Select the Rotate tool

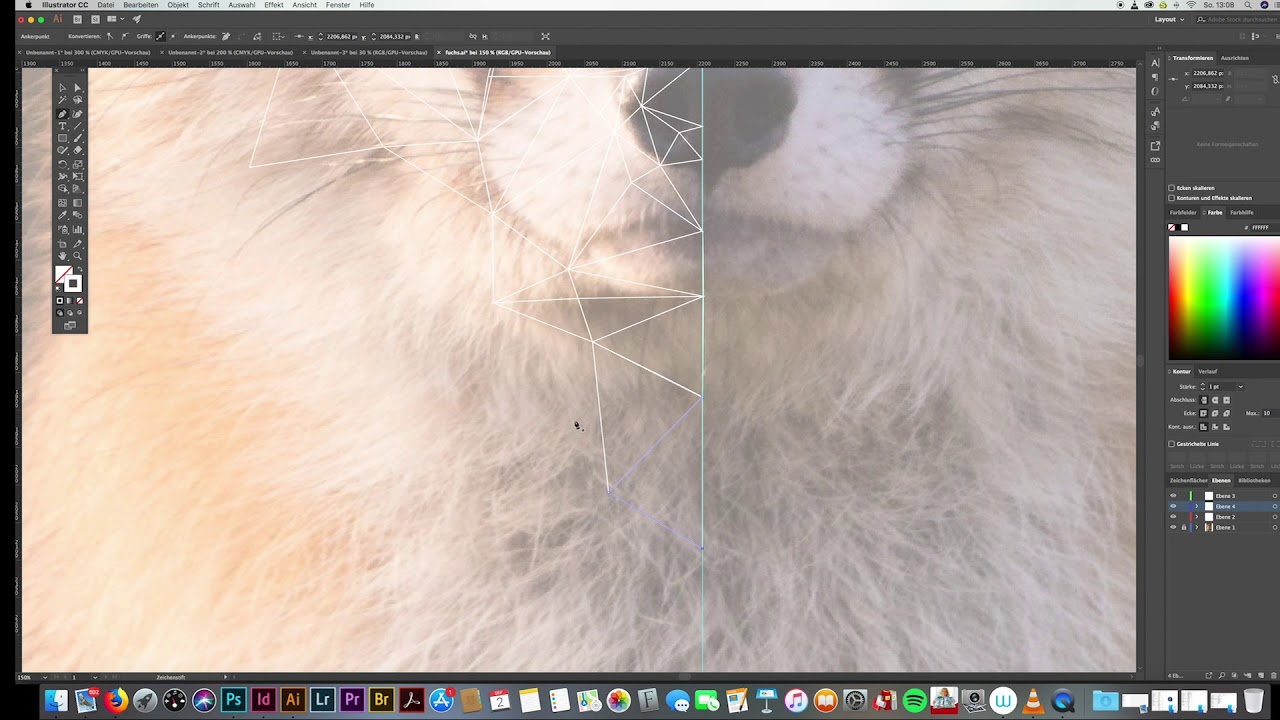62,164
